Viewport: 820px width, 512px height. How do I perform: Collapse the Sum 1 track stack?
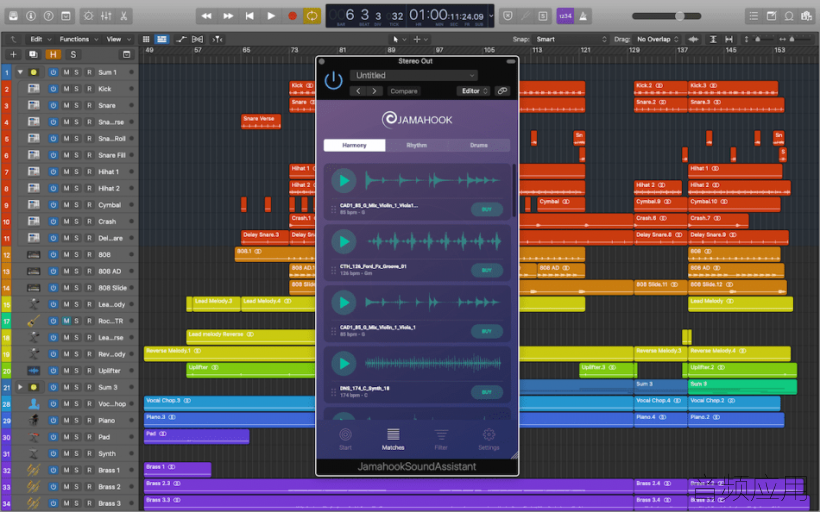click(x=20, y=72)
